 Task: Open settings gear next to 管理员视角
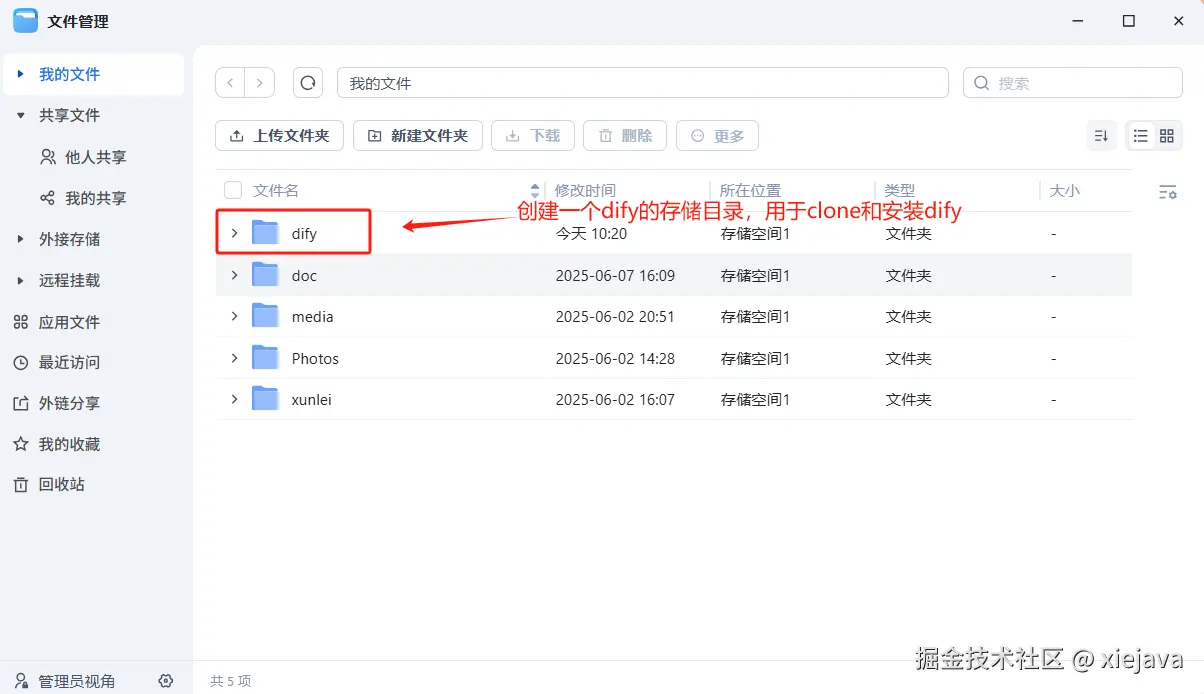point(166,681)
